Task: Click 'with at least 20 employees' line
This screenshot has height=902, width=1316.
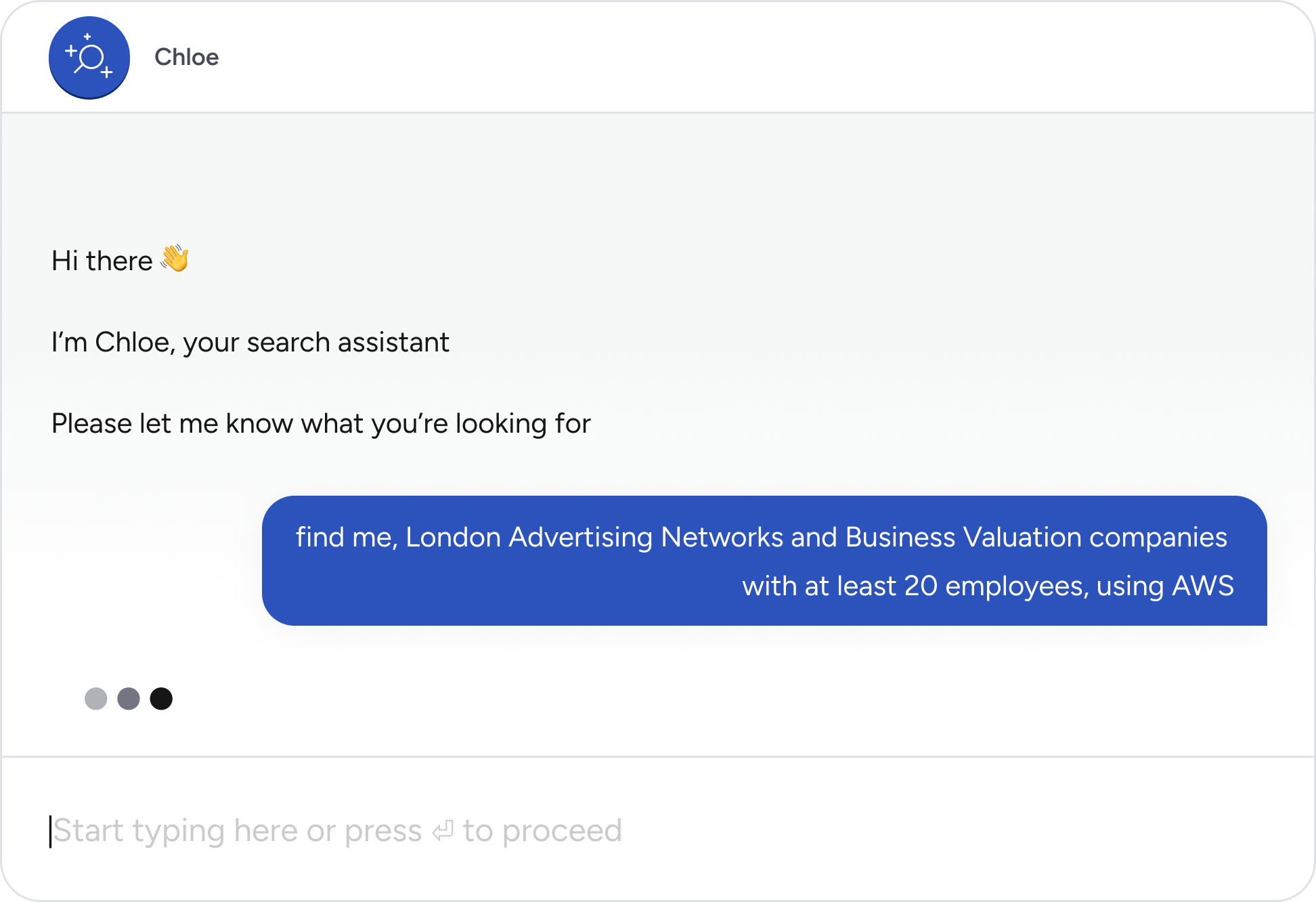Action: pyautogui.click(x=914, y=586)
